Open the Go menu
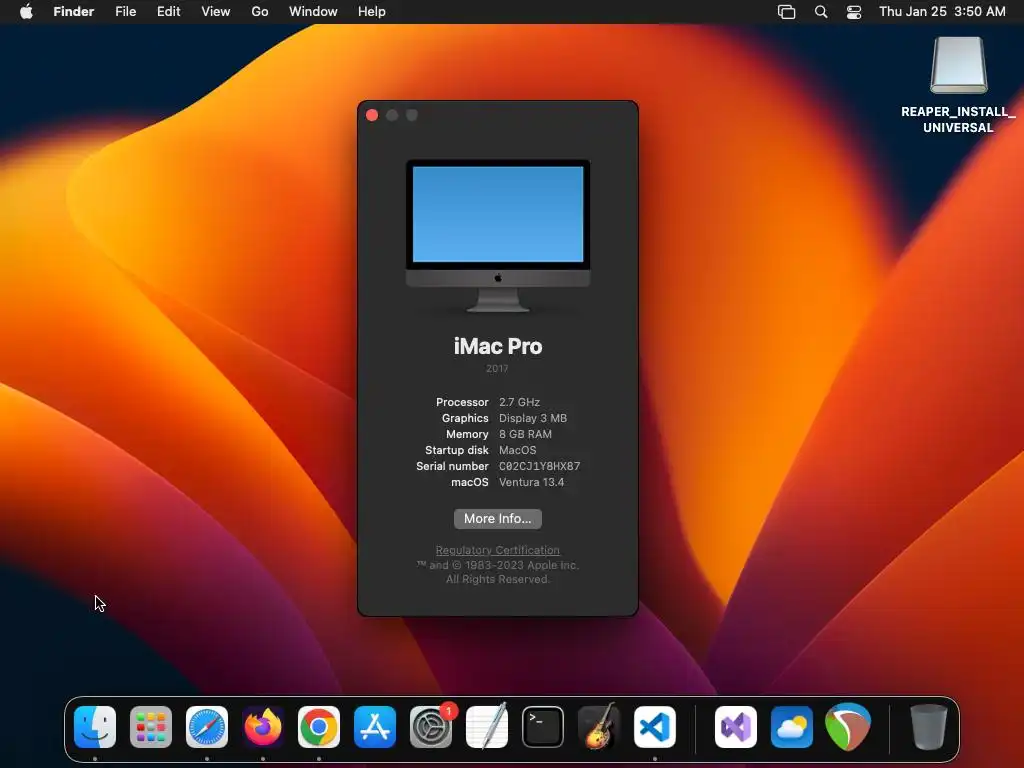This screenshot has height=768, width=1024. (260, 12)
